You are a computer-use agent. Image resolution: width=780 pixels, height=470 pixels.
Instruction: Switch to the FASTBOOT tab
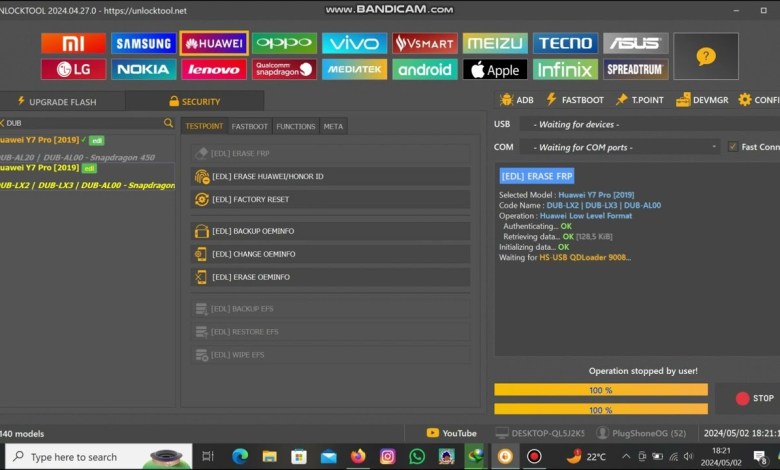(249, 126)
